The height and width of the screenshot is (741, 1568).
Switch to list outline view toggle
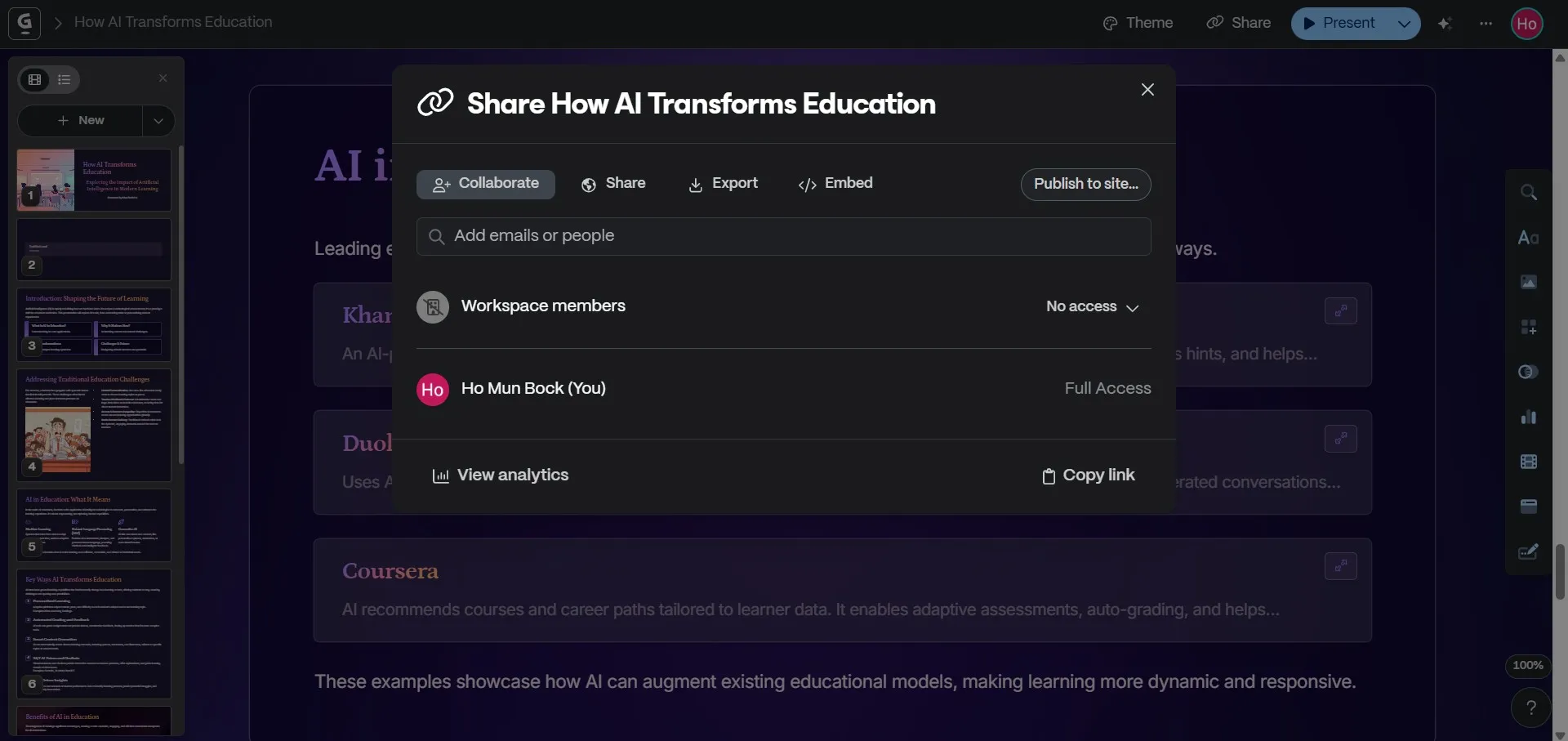pyautogui.click(x=65, y=79)
